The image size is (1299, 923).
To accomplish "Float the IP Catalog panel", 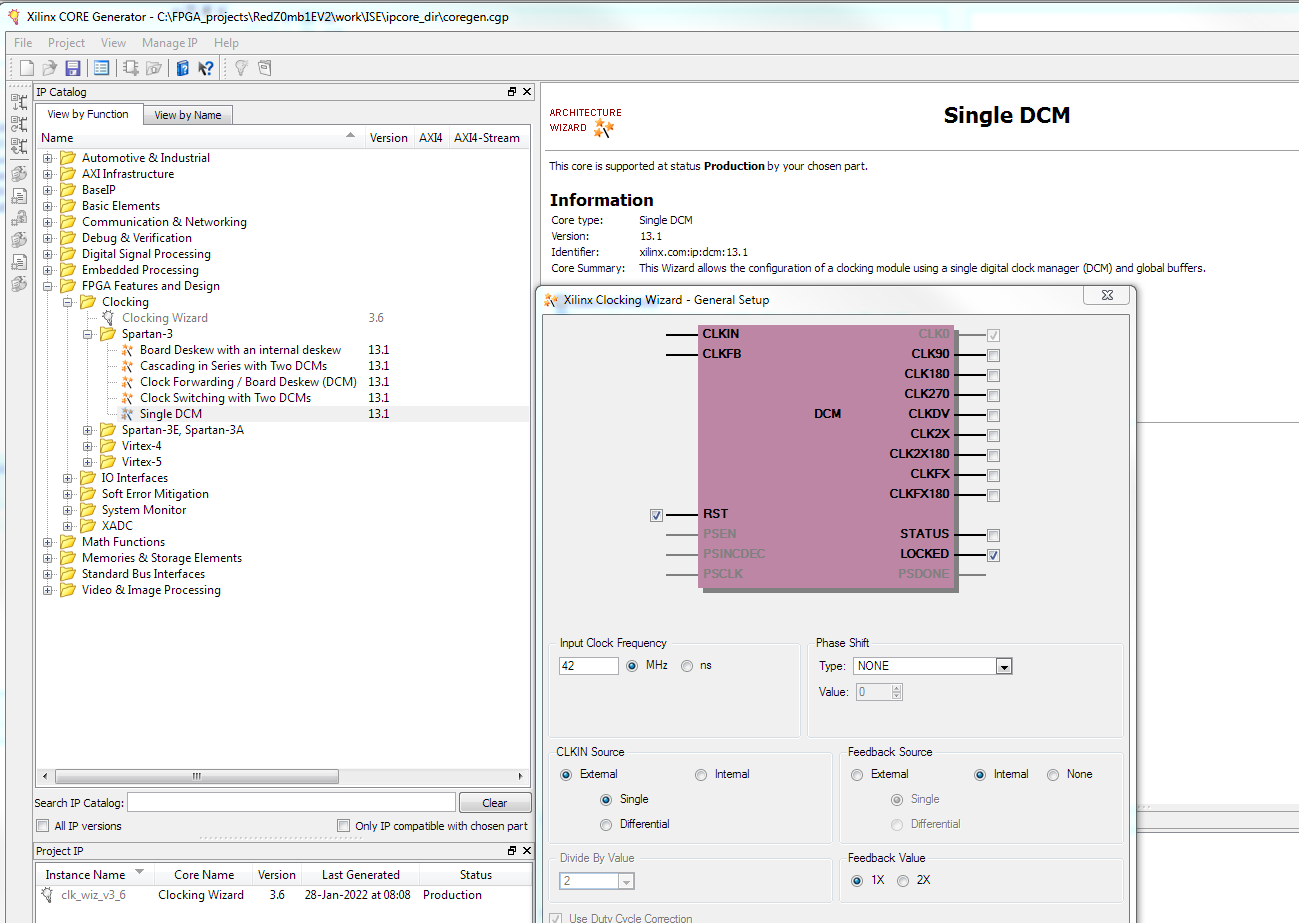I will coord(512,92).
